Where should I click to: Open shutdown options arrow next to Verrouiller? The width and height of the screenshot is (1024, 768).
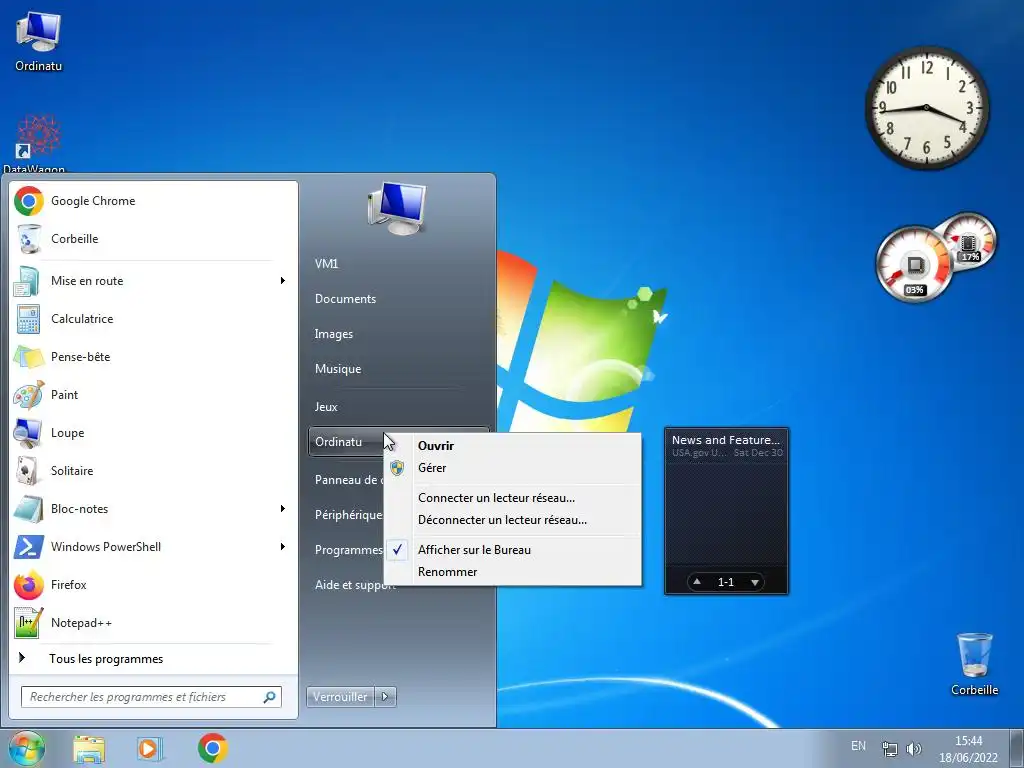[385, 697]
